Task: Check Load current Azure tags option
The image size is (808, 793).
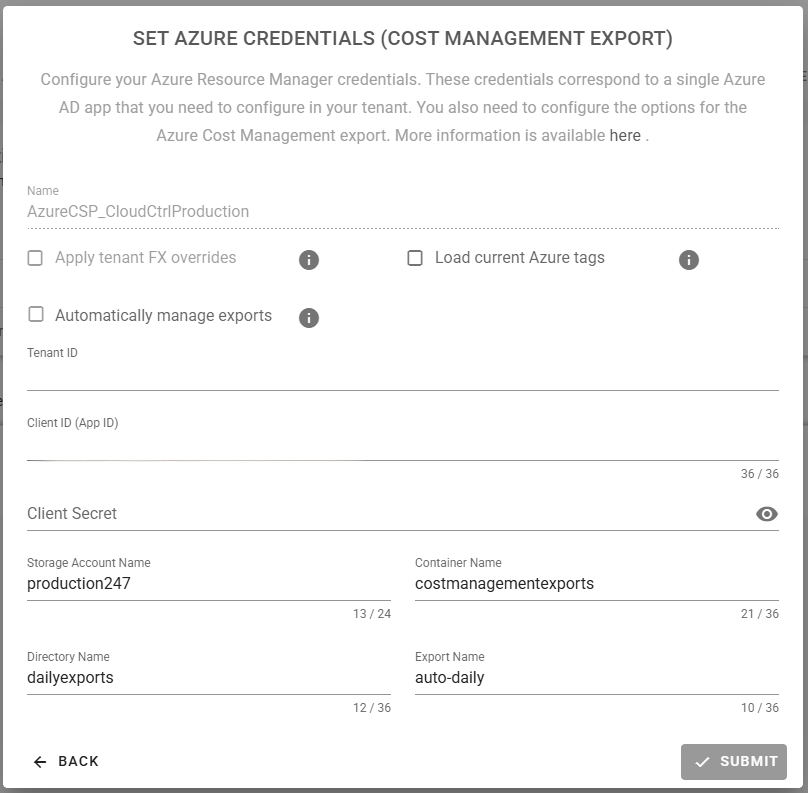Action: pyautogui.click(x=415, y=258)
